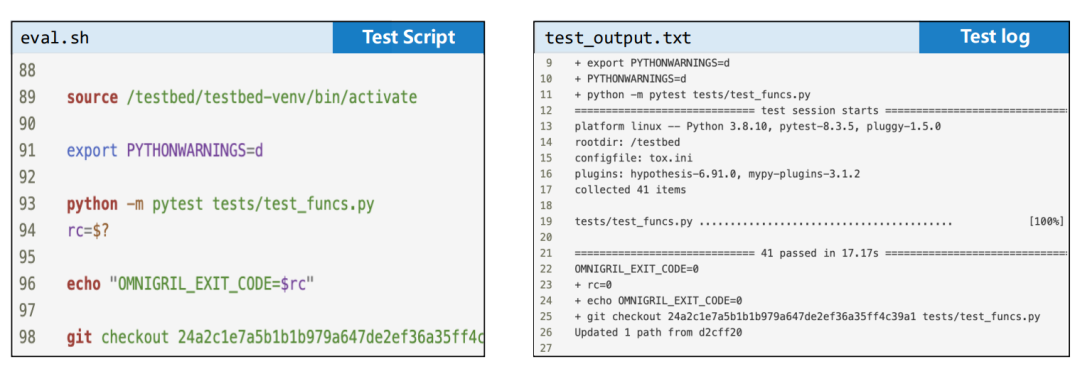Click the git checkout line in eval.sh
This screenshot has height=379, width=1080.
(276, 338)
